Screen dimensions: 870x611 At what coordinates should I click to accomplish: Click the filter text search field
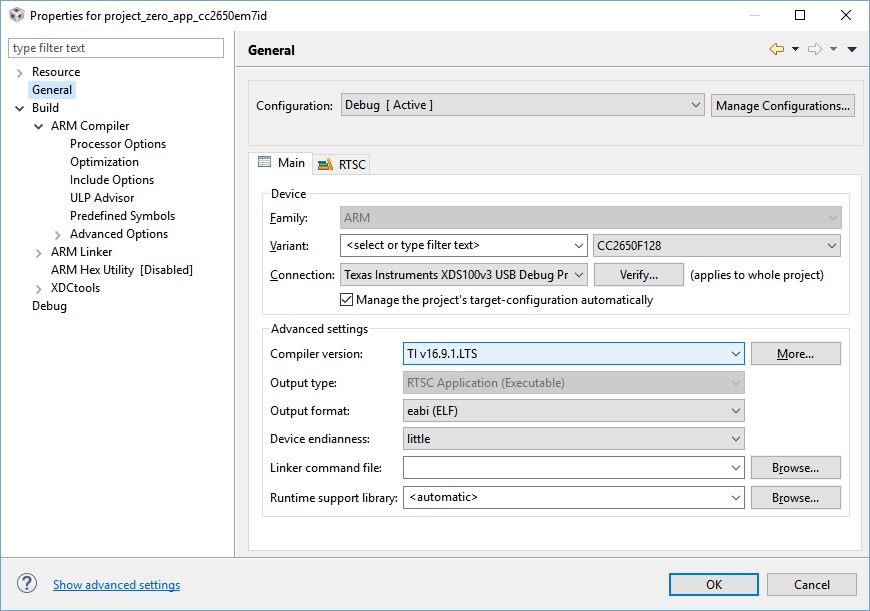(116, 48)
